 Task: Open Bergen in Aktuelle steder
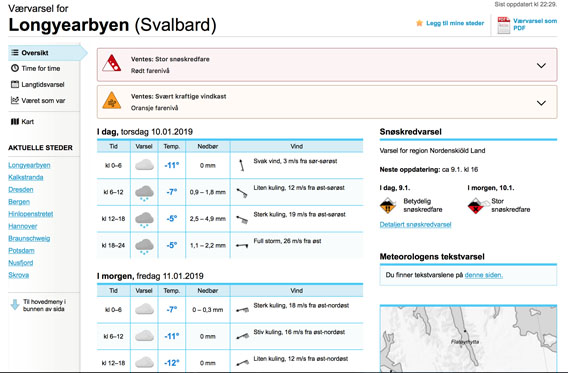click(19, 202)
